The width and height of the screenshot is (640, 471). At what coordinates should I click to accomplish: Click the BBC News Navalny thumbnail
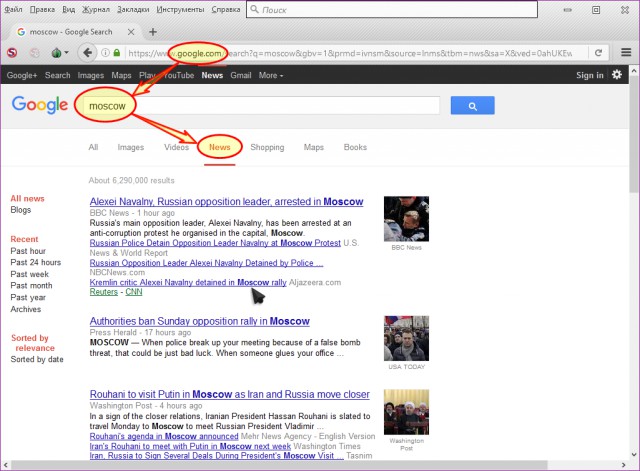[x=406, y=219]
